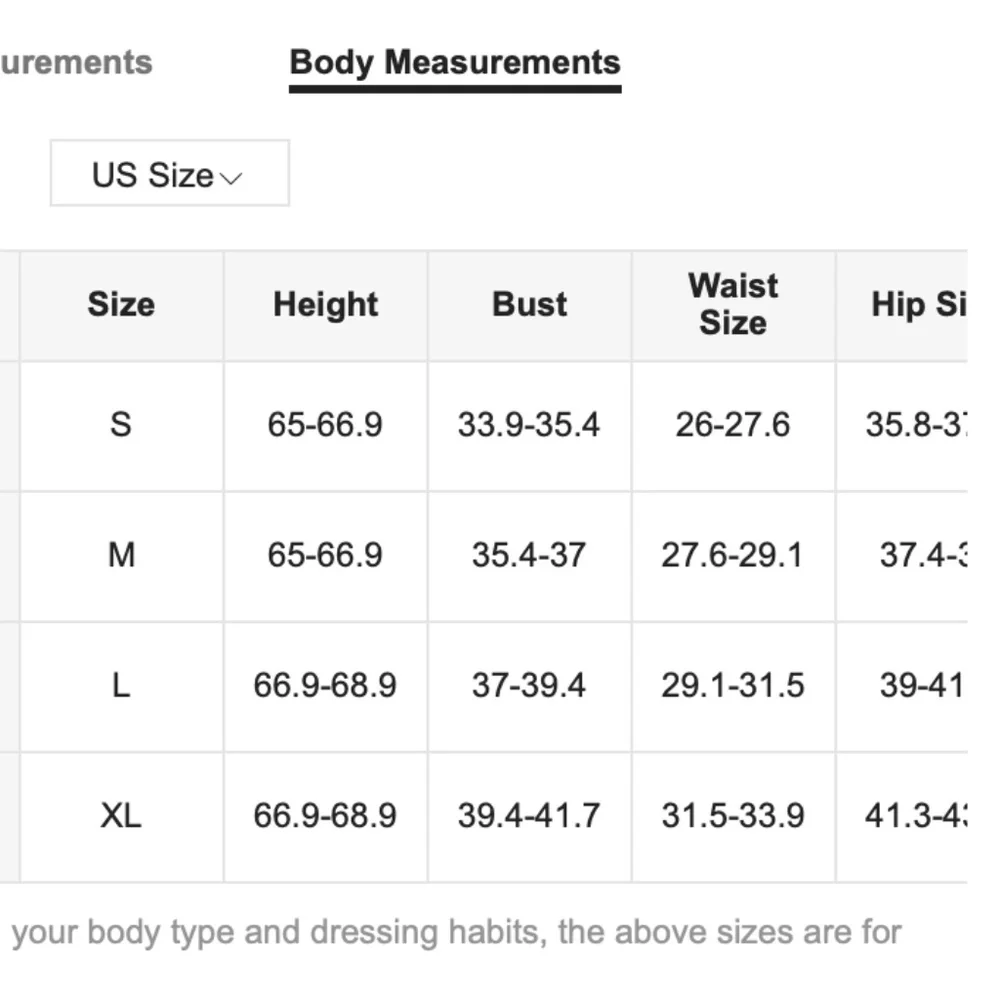Click the 39.4-41.7 bust cell
Image resolution: width=1000 pixels, height=1000 pixels.
point(529,816)
